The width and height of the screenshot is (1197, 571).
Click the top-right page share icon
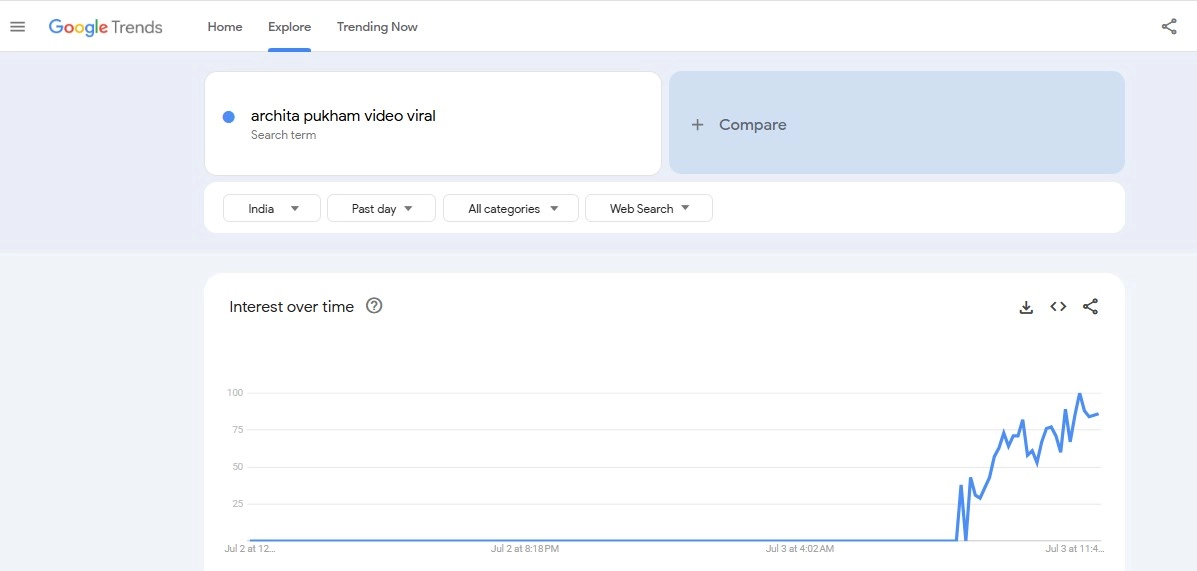tap(1169, 27)
